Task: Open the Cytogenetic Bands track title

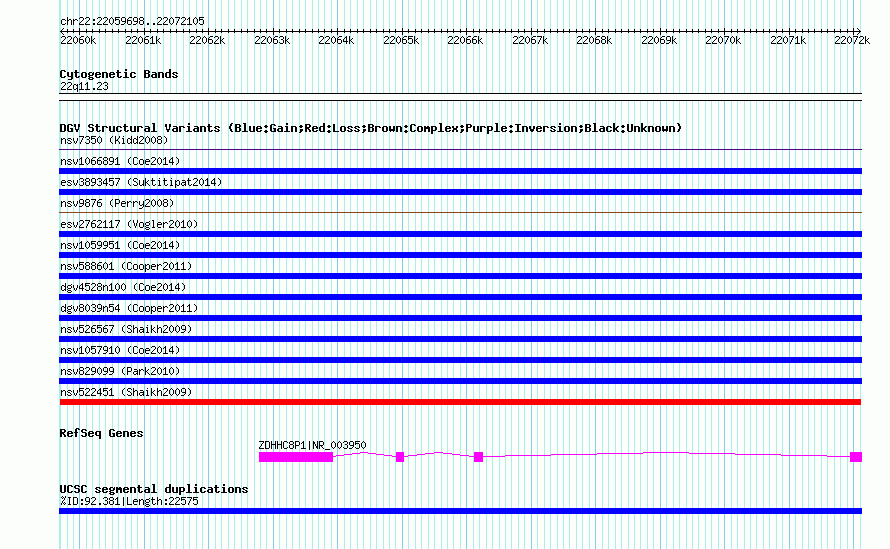Action: pyautogui.click(x=119, y=74)
